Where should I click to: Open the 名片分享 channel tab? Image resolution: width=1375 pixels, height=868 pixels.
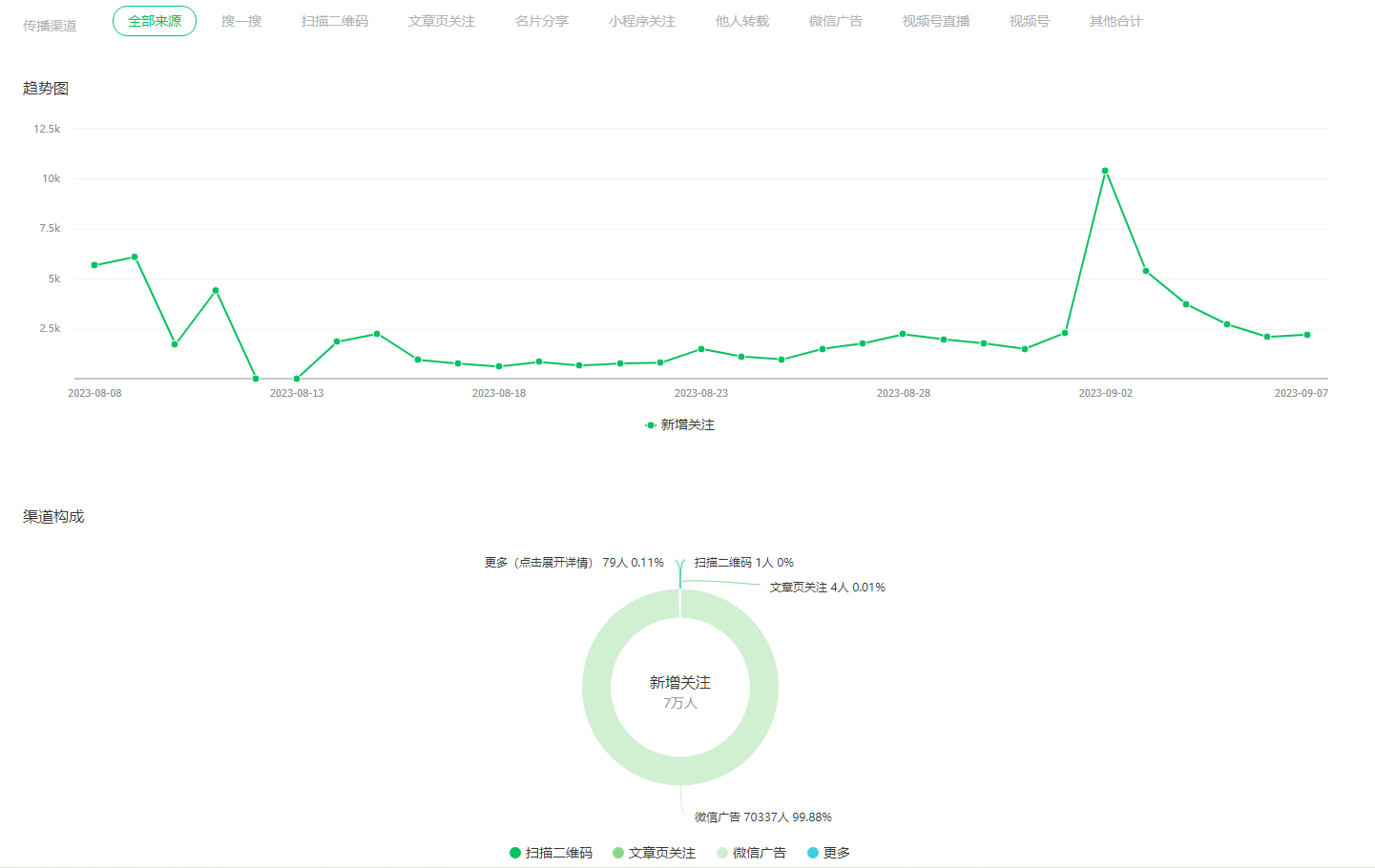pyautogui.click(x=542, y=21)
